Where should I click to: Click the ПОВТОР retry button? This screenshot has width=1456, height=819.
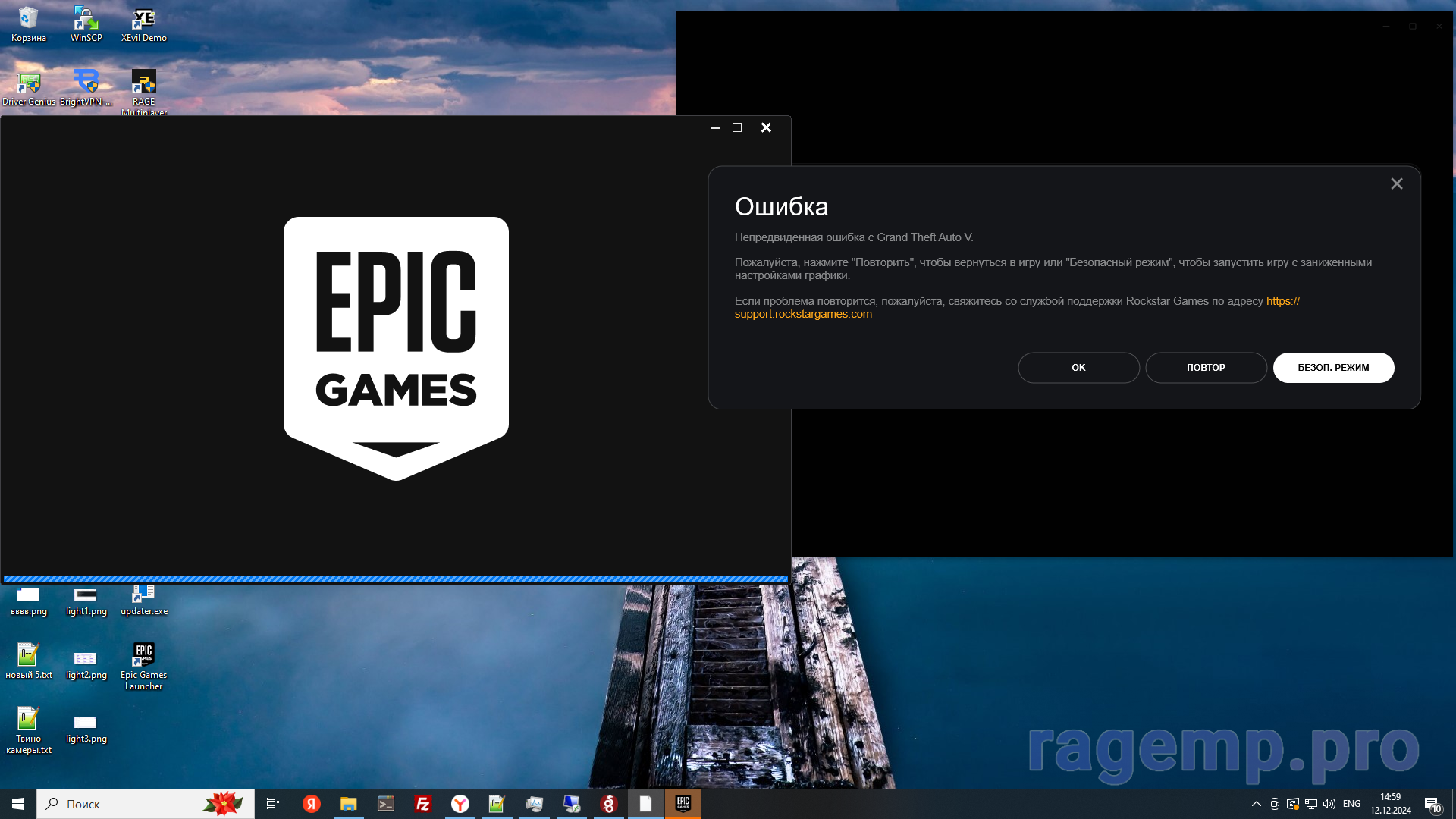tap(1206, 368)
